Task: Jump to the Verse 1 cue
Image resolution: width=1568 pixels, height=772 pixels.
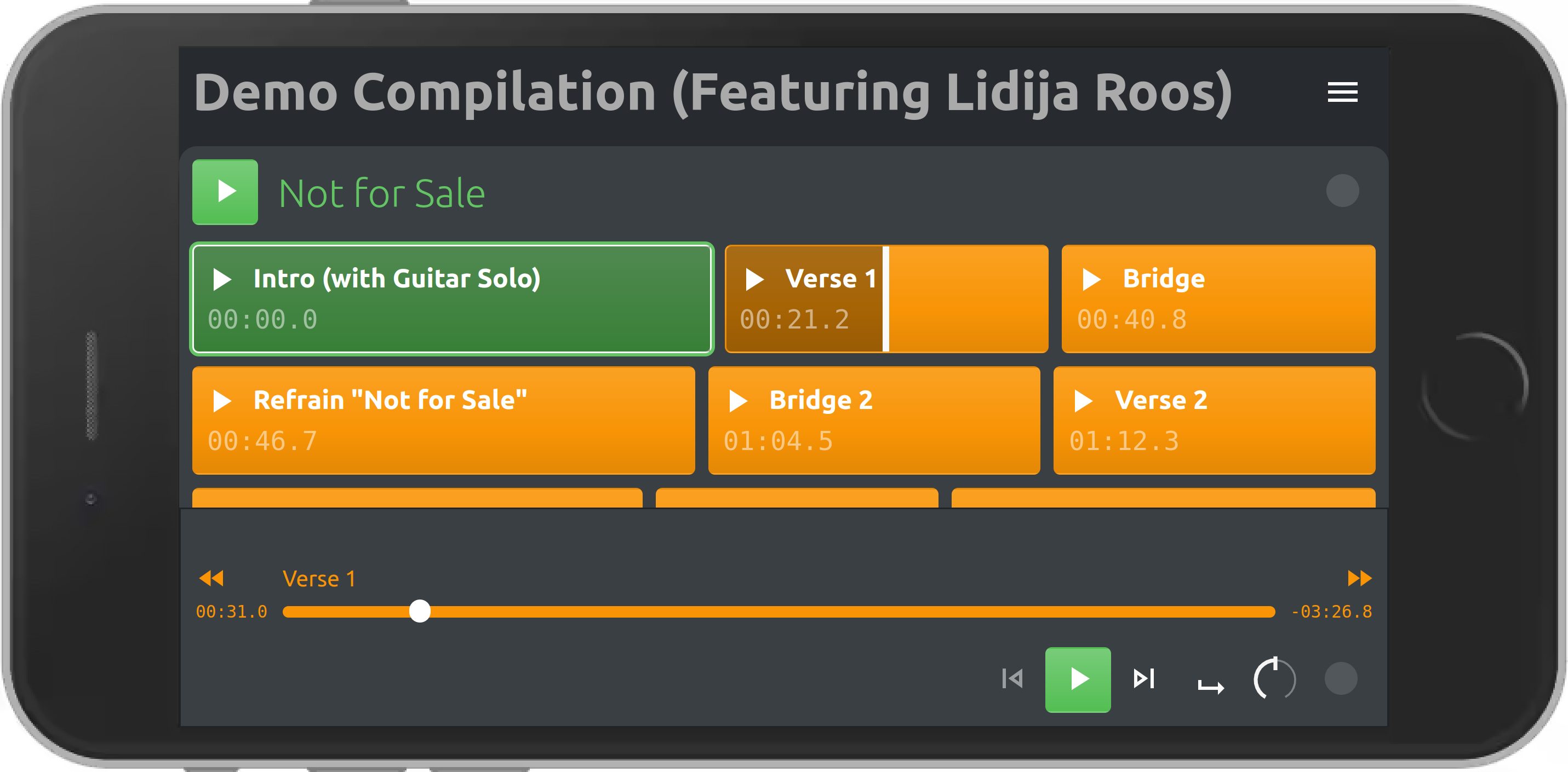Action: tap(886, 299)
